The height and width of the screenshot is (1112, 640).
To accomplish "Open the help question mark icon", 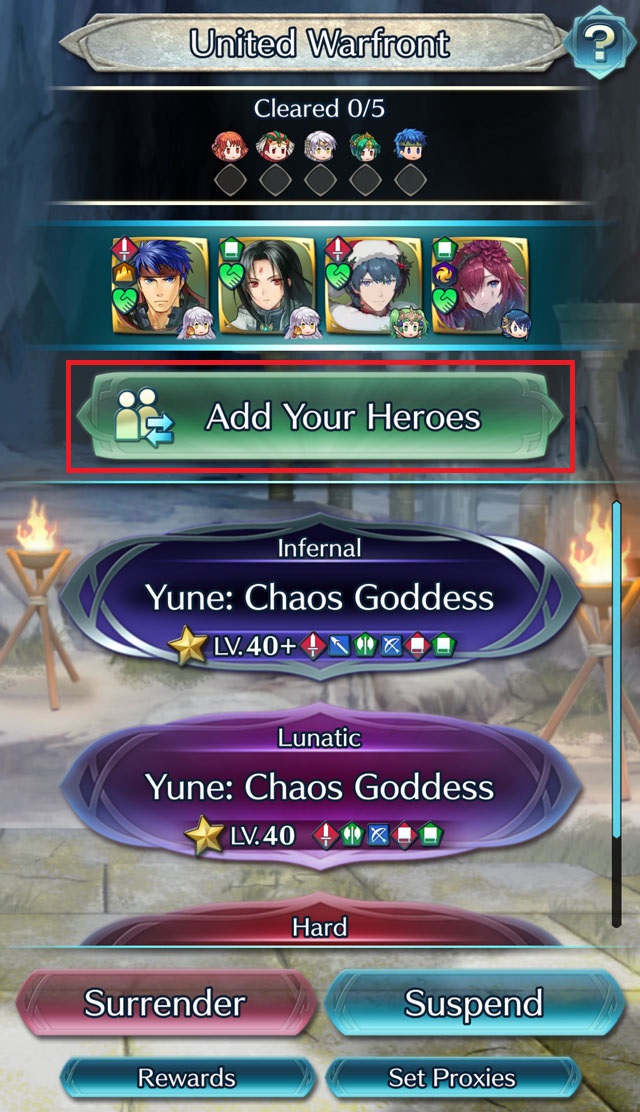I will 600,44.
